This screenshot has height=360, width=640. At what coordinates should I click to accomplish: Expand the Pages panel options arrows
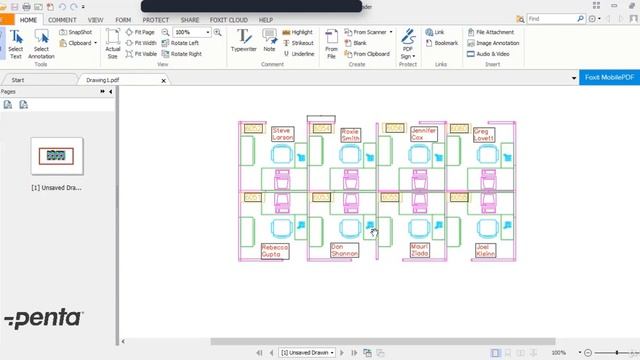coord(102,91)
